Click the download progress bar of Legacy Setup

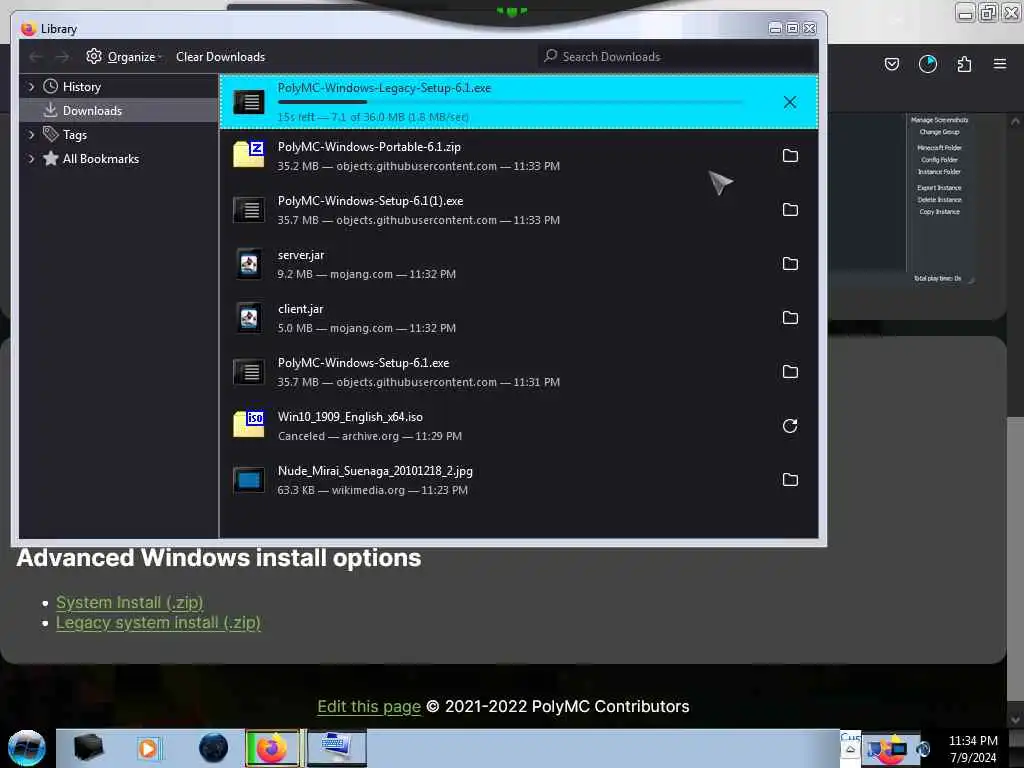click(x=510, y=102)
